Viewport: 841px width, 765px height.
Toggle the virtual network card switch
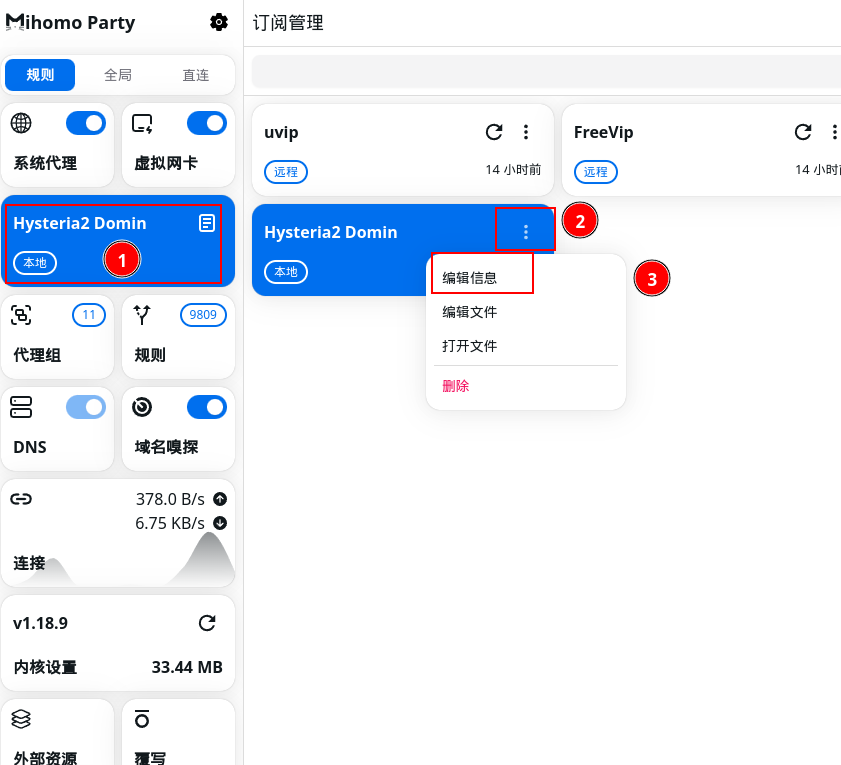pos(207,123)
